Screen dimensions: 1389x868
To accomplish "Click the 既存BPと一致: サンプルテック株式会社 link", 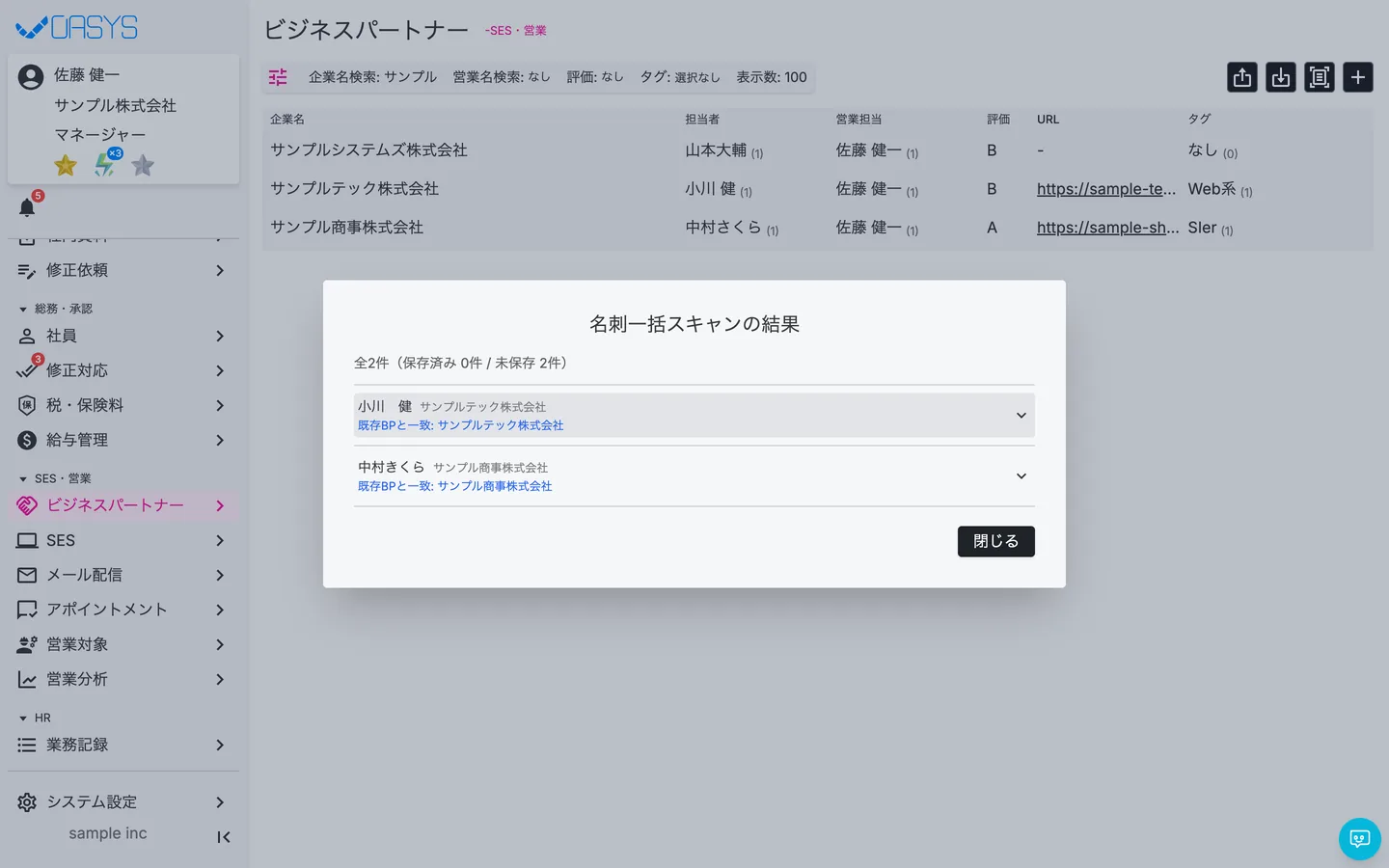I will coord(460,425).
